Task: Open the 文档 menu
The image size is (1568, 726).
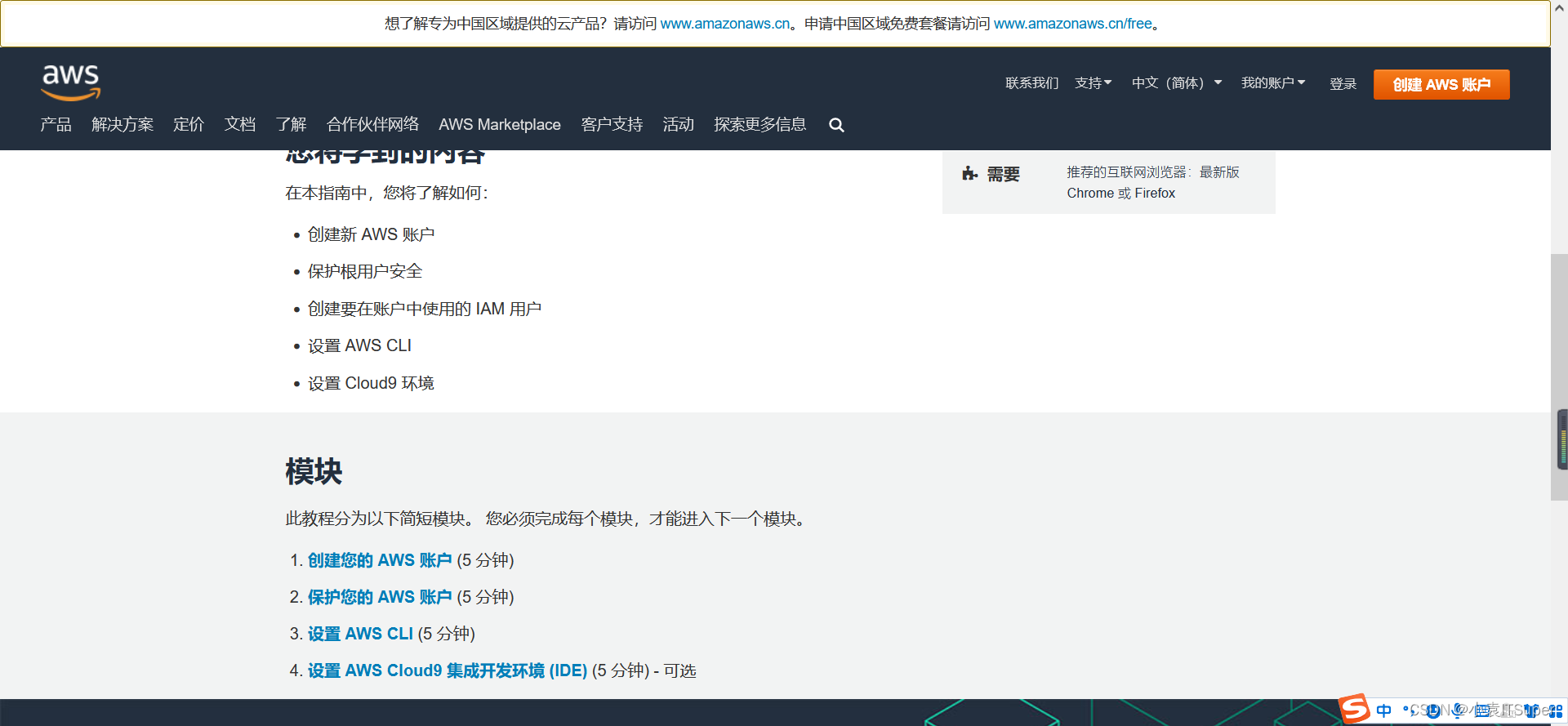Action: pyautogui.click(x=240, y=124)
